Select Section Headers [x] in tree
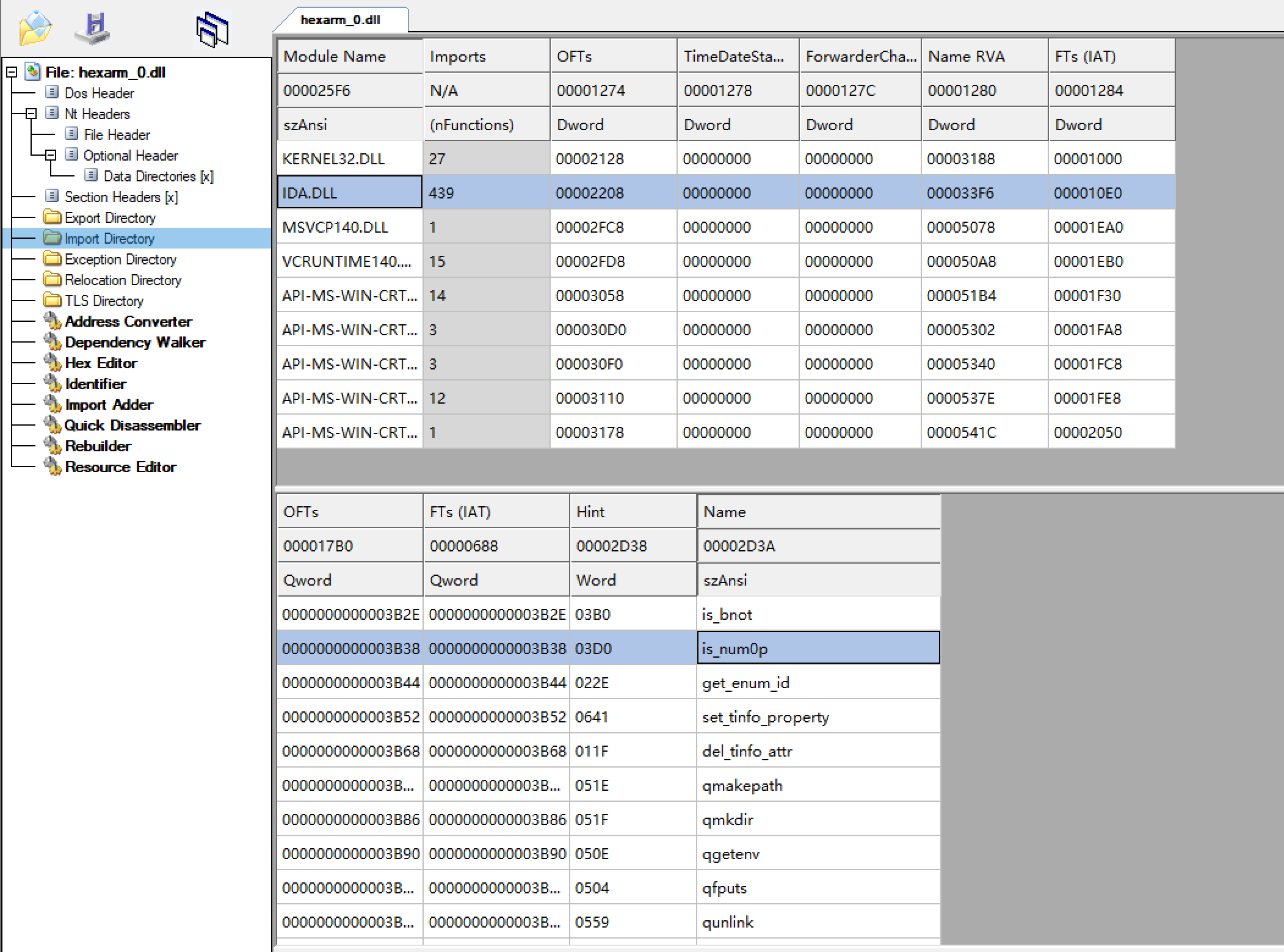1284x952 pixels. (x=121, y=197)
